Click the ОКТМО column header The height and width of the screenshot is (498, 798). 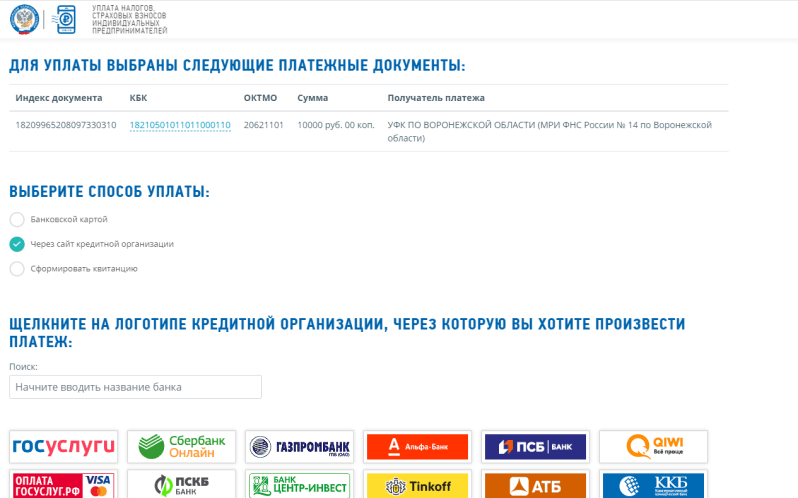click(x=260, y=98)
